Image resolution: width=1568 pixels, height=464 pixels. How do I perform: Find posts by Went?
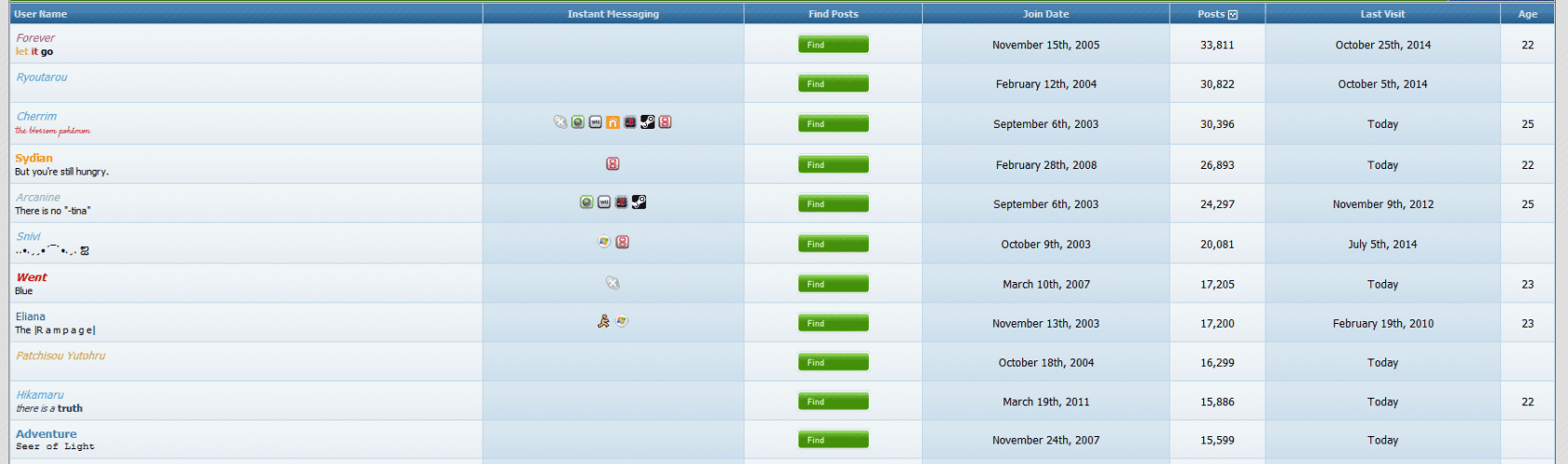click(833, 285)
